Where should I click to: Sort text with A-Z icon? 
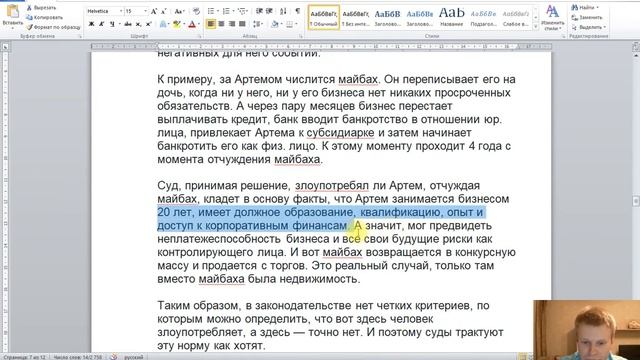[283, 11]
